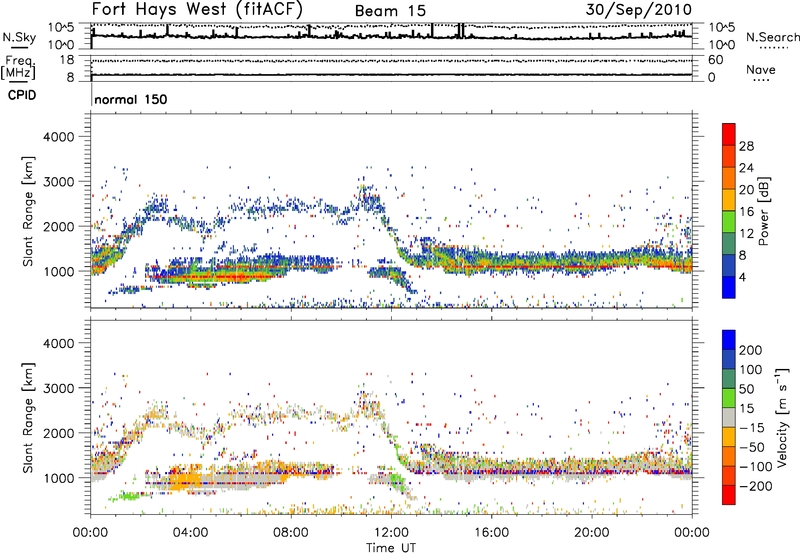Image resolution: width=800 pixels, height=554 pixels.
Task: Click the '4000' tick of the power panel
Action: click(58, 137)
